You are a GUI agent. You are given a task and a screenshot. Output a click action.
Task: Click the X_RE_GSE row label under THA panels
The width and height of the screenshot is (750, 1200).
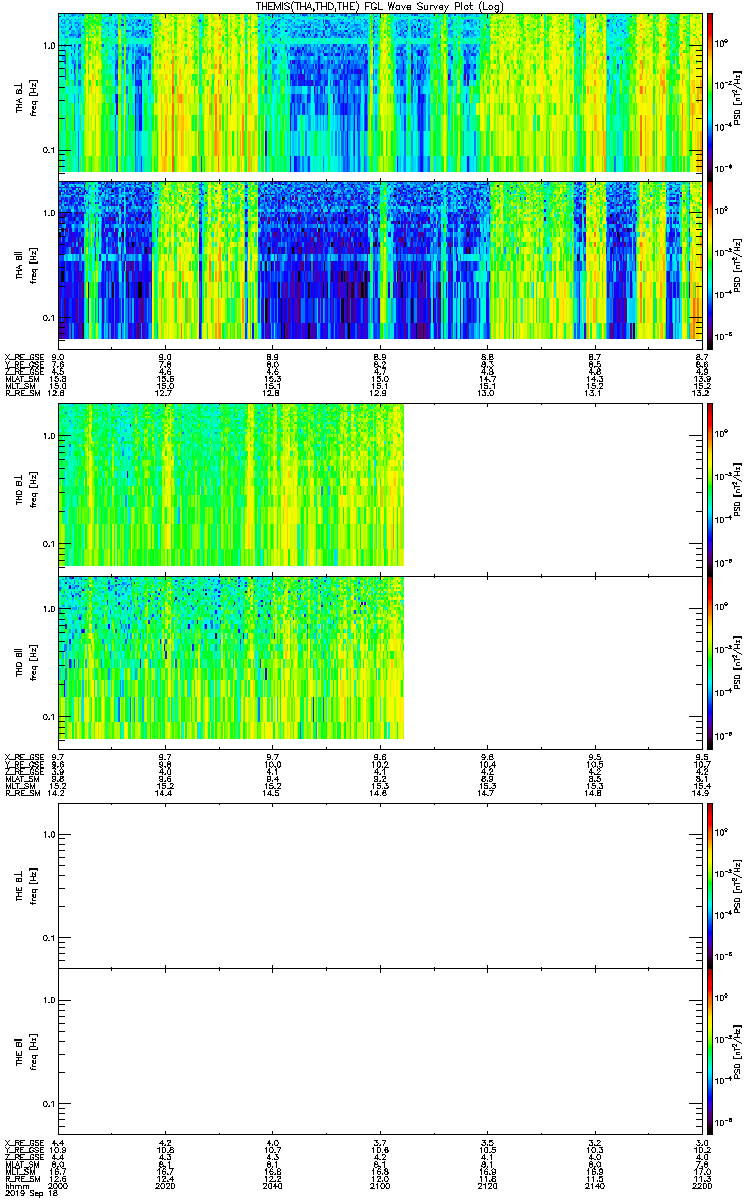(24, 357)
